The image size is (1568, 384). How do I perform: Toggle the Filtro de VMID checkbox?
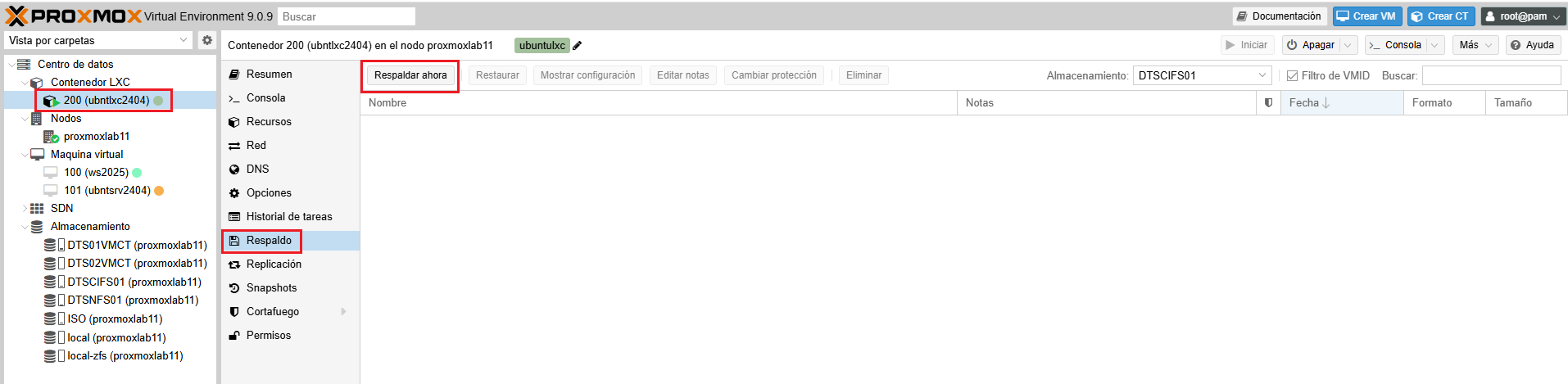[x=1292, y=75]
